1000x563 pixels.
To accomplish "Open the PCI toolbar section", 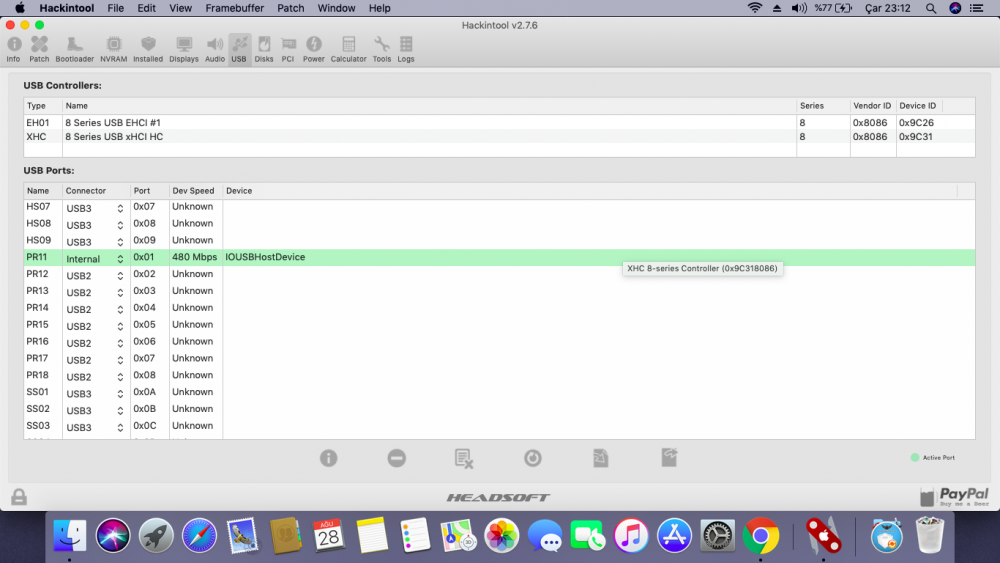I will (288, 48).
